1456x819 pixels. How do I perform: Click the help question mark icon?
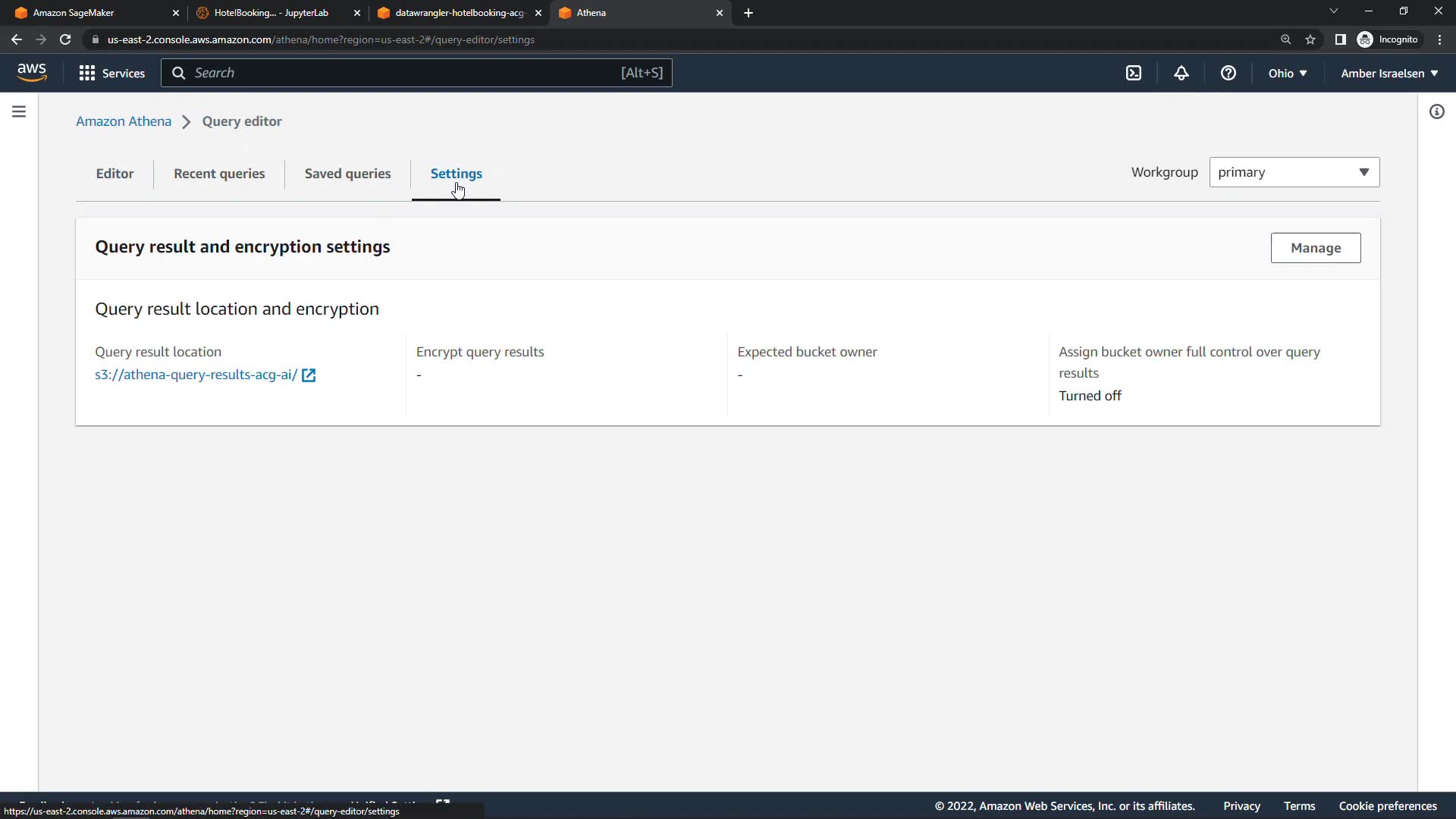1228,73
